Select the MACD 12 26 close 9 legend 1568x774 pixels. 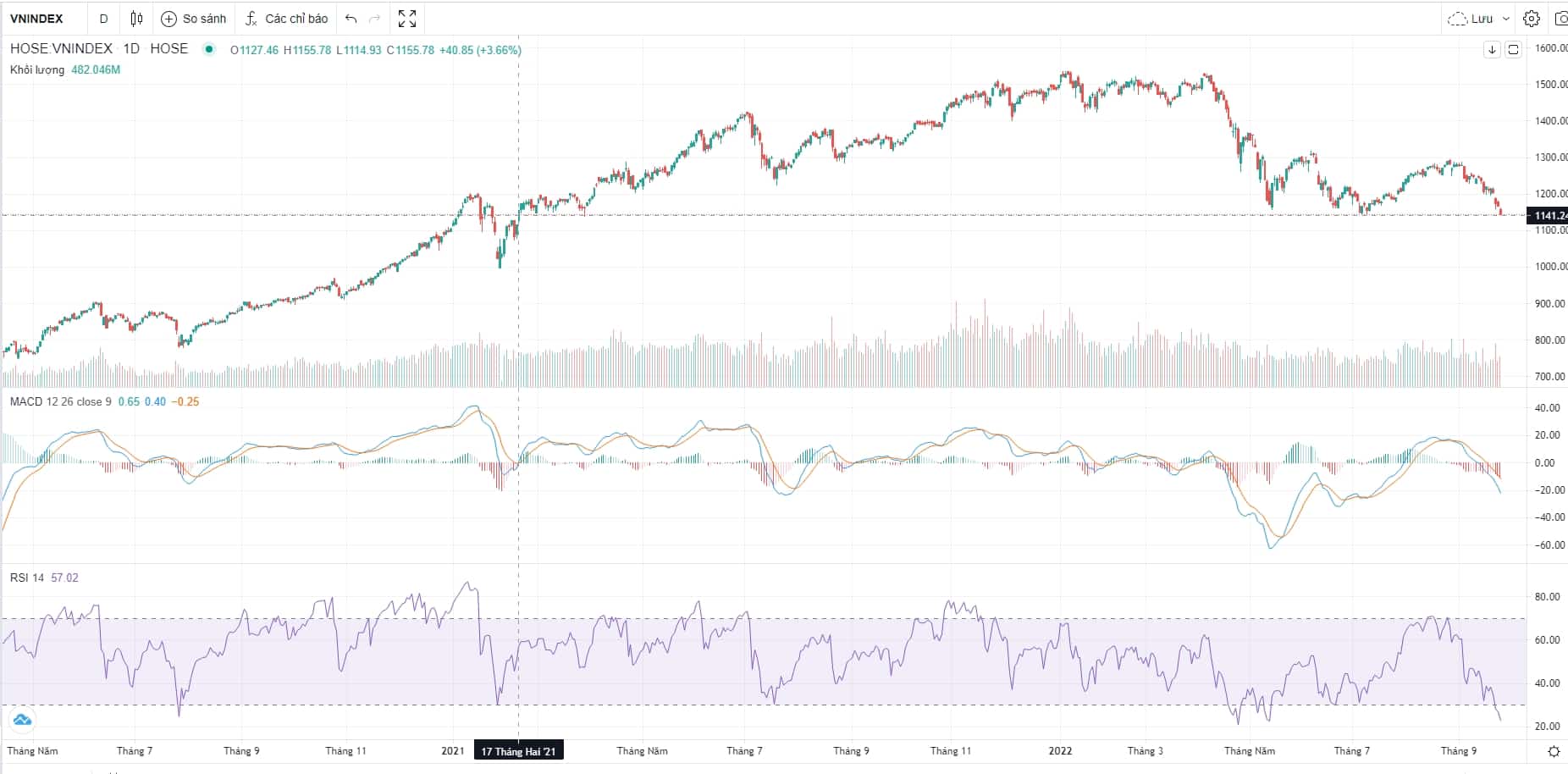pyautogui.click(x=60, y=401)
